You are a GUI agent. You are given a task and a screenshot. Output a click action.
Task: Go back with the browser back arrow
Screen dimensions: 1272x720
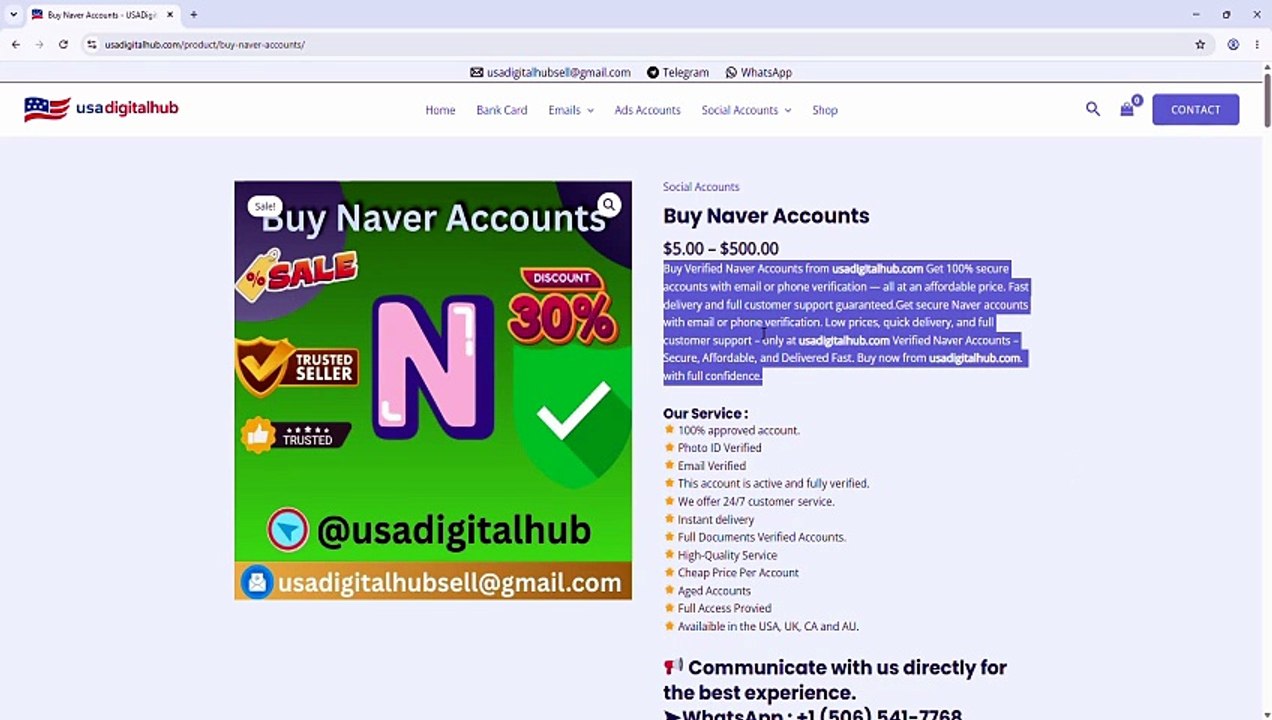click(x=16, y=44)
